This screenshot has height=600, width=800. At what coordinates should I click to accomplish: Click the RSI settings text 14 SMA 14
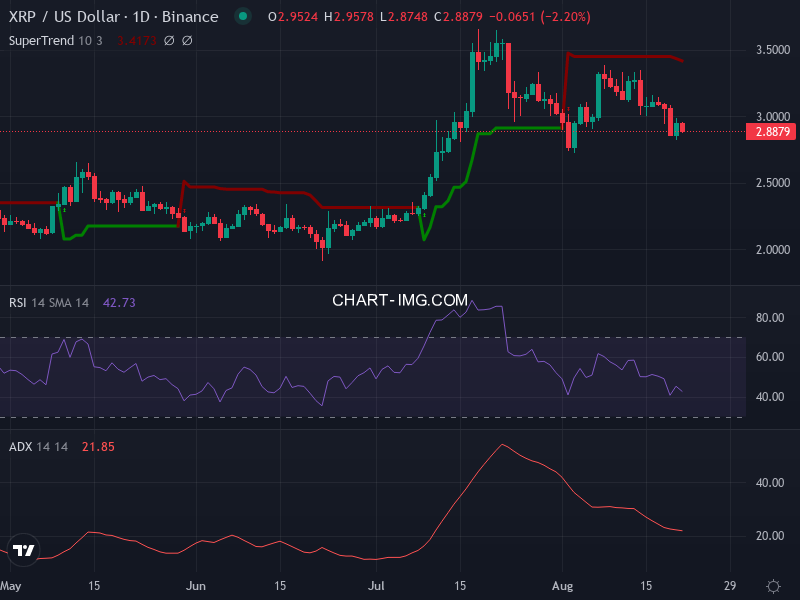(60, 303)
